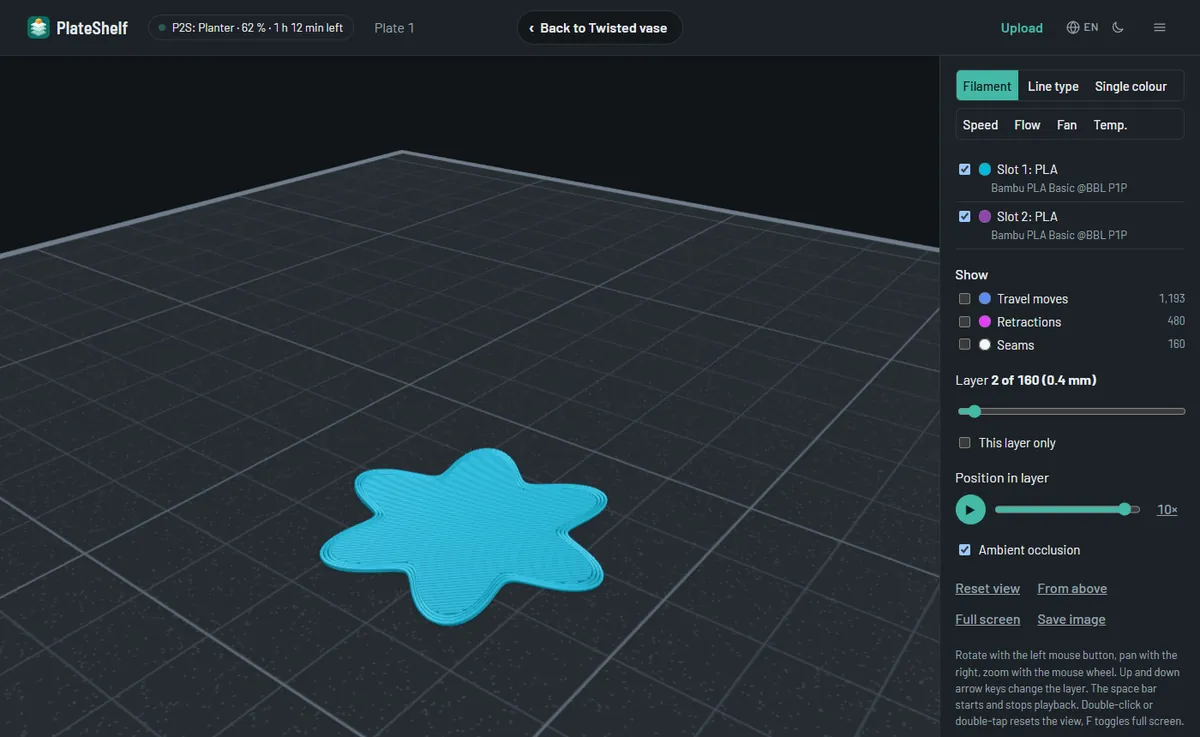Viewport: 1200px width, 737px height.
Task: Click the magenta Retractions dot
Action: tap(985, 322)
